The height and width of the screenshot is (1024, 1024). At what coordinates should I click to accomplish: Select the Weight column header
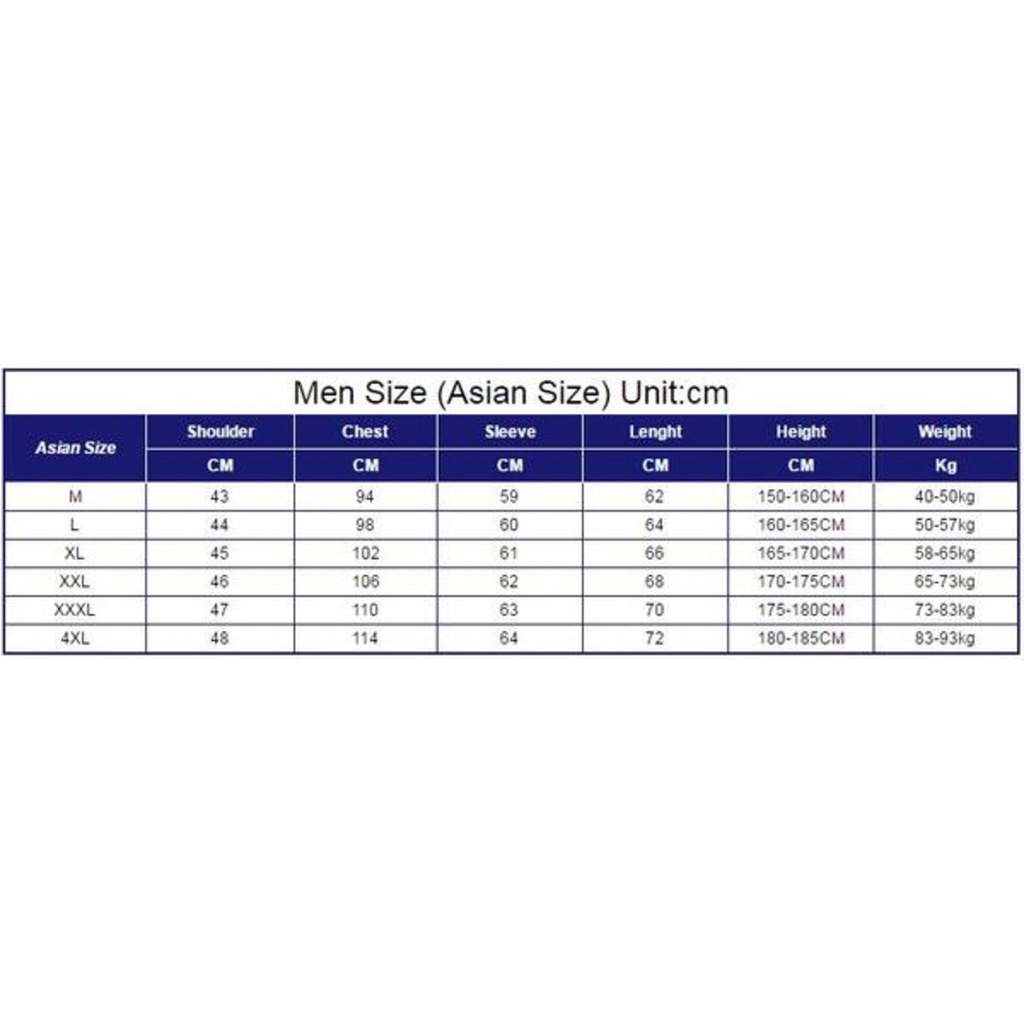tap(945, 432)
